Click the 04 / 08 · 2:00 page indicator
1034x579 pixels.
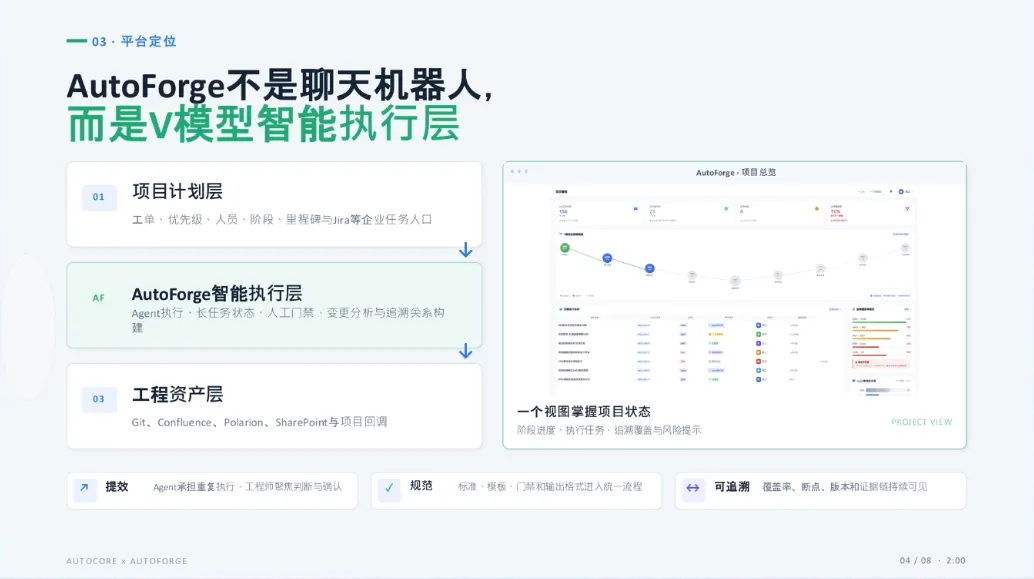[932, 561]
